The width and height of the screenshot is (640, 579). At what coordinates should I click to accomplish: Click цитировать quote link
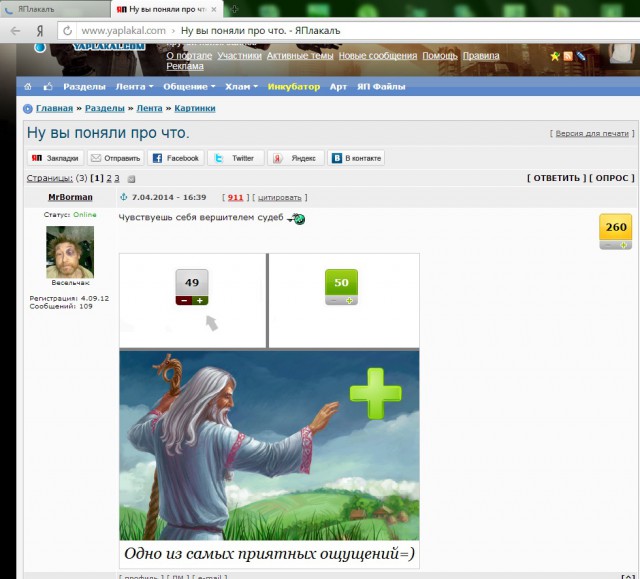click(x=280, y=197)
